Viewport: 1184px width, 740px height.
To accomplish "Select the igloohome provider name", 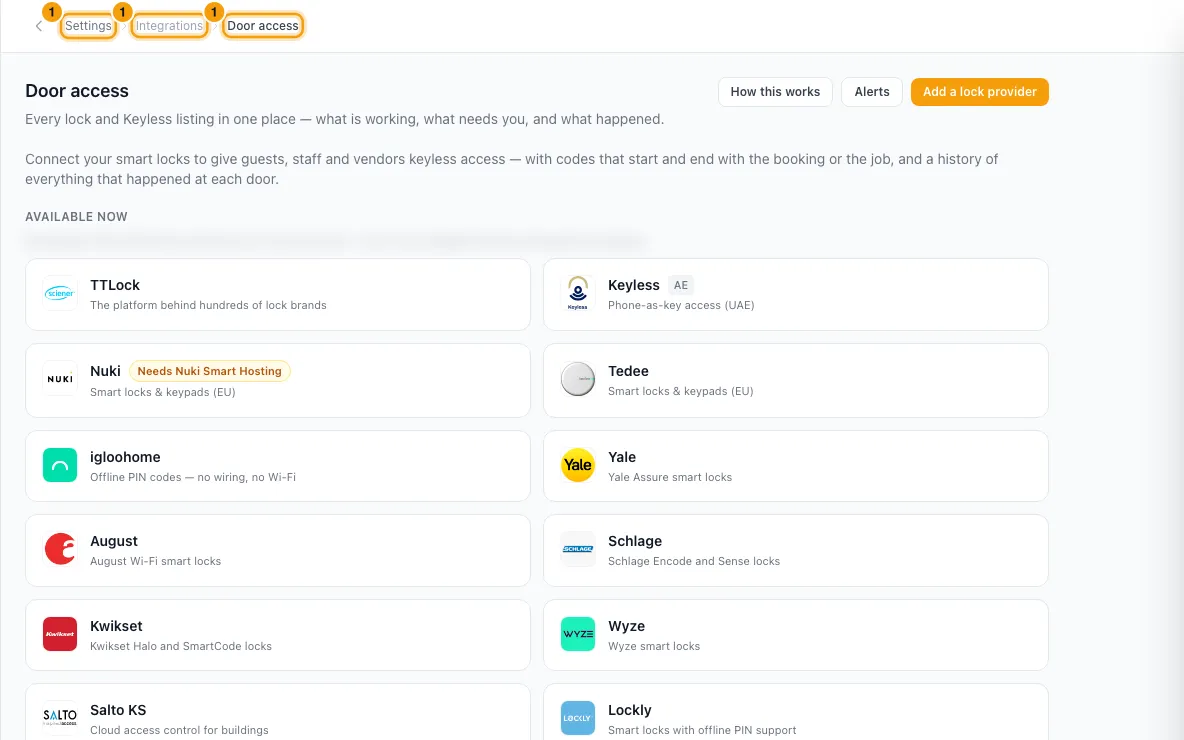I will (x=125, y=458).
